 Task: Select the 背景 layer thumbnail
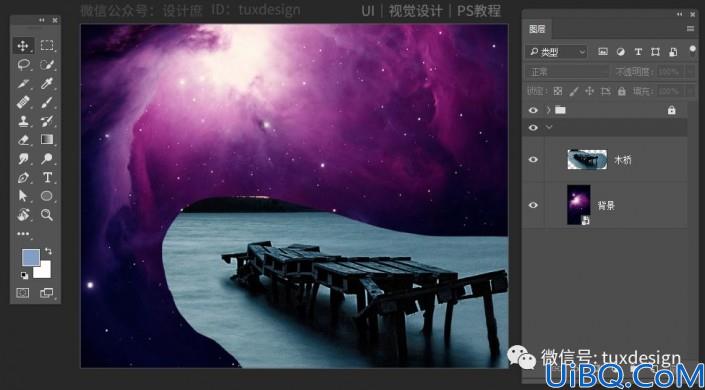point(579,205)
